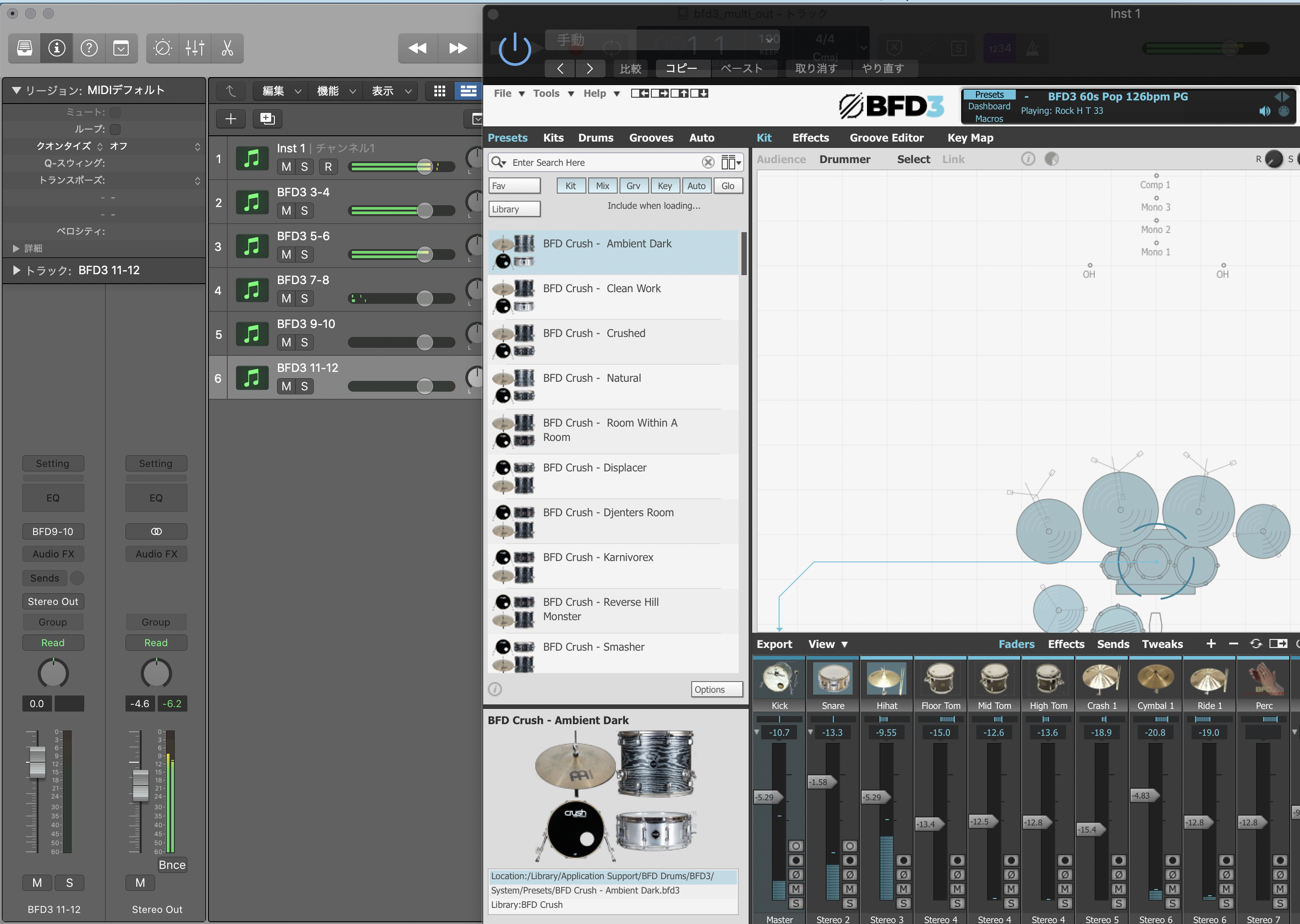1300x924 pixels.
Task: Click the Export button in BFD3 mixer
Action: point(774,644)
